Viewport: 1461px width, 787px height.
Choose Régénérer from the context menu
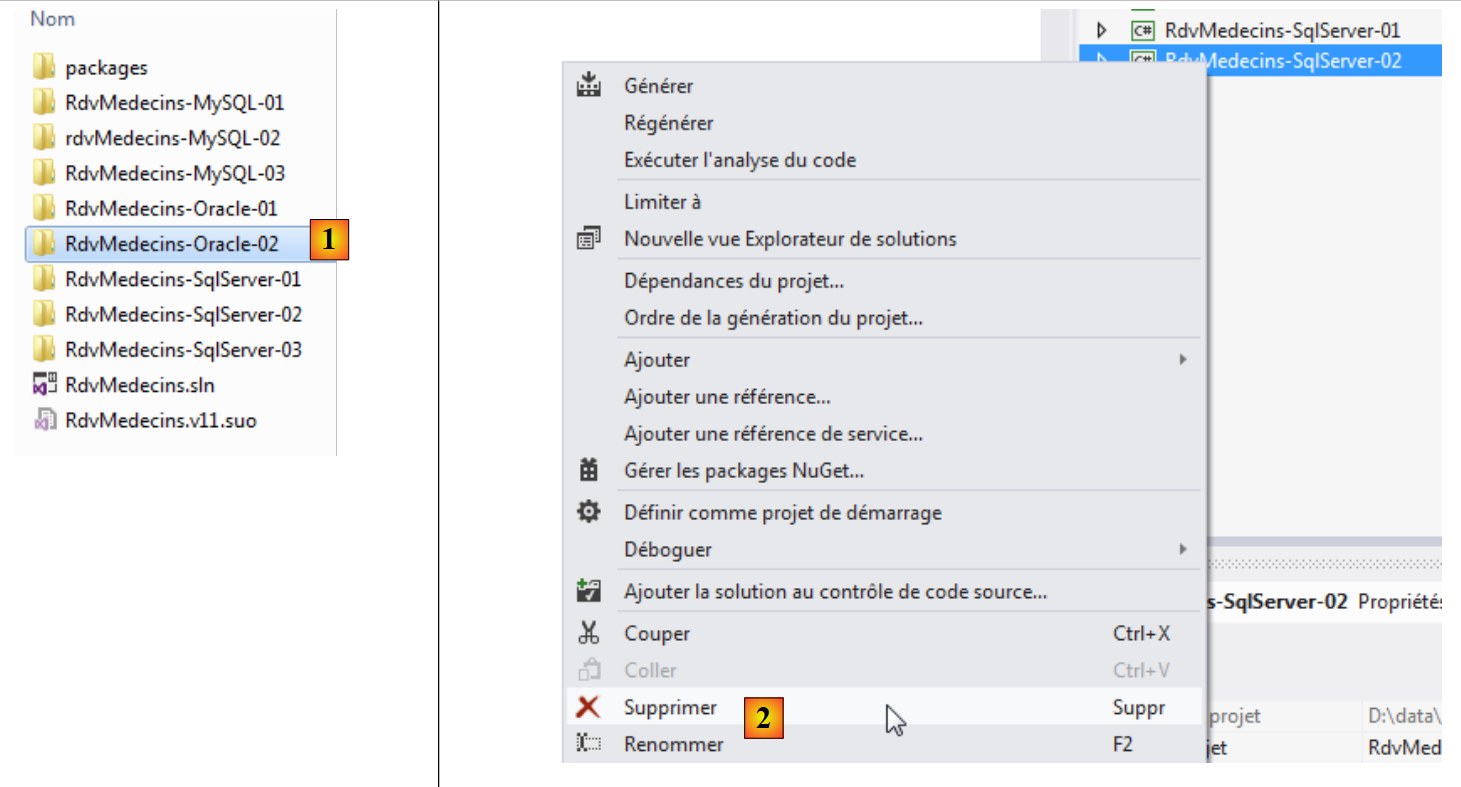[x=668, y=123]
